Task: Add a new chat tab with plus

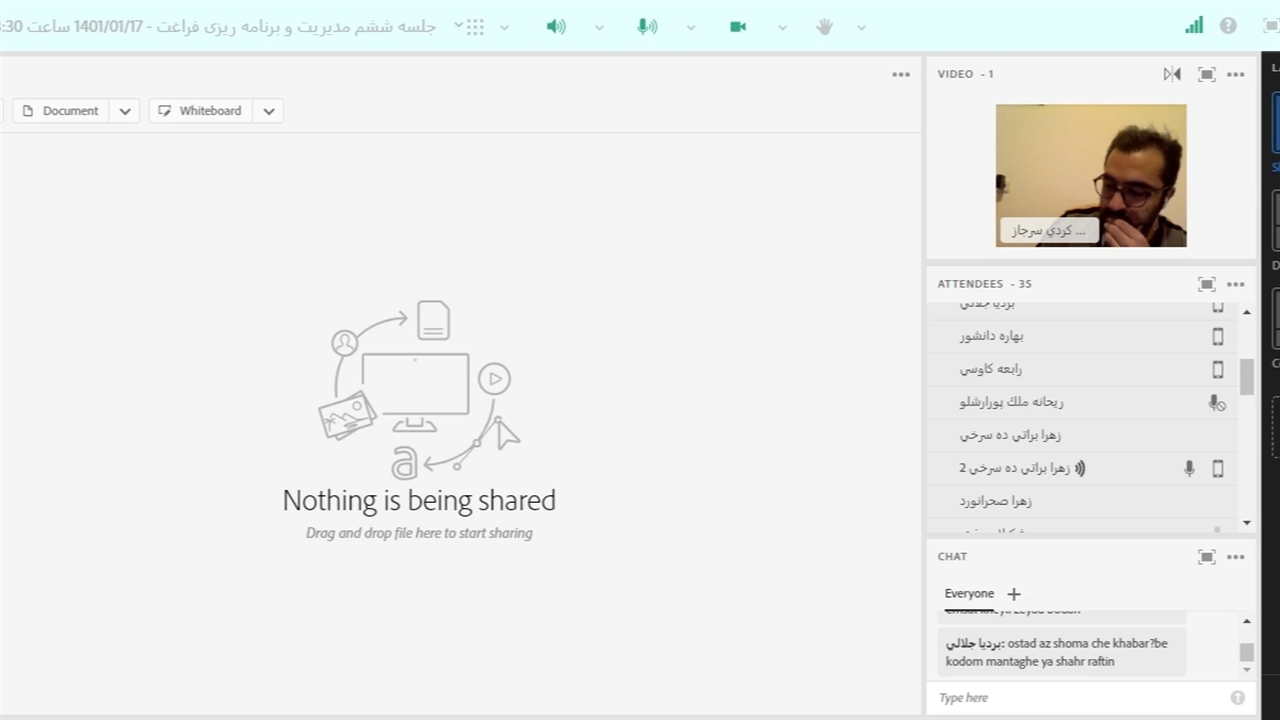Action: [1014, 594]
